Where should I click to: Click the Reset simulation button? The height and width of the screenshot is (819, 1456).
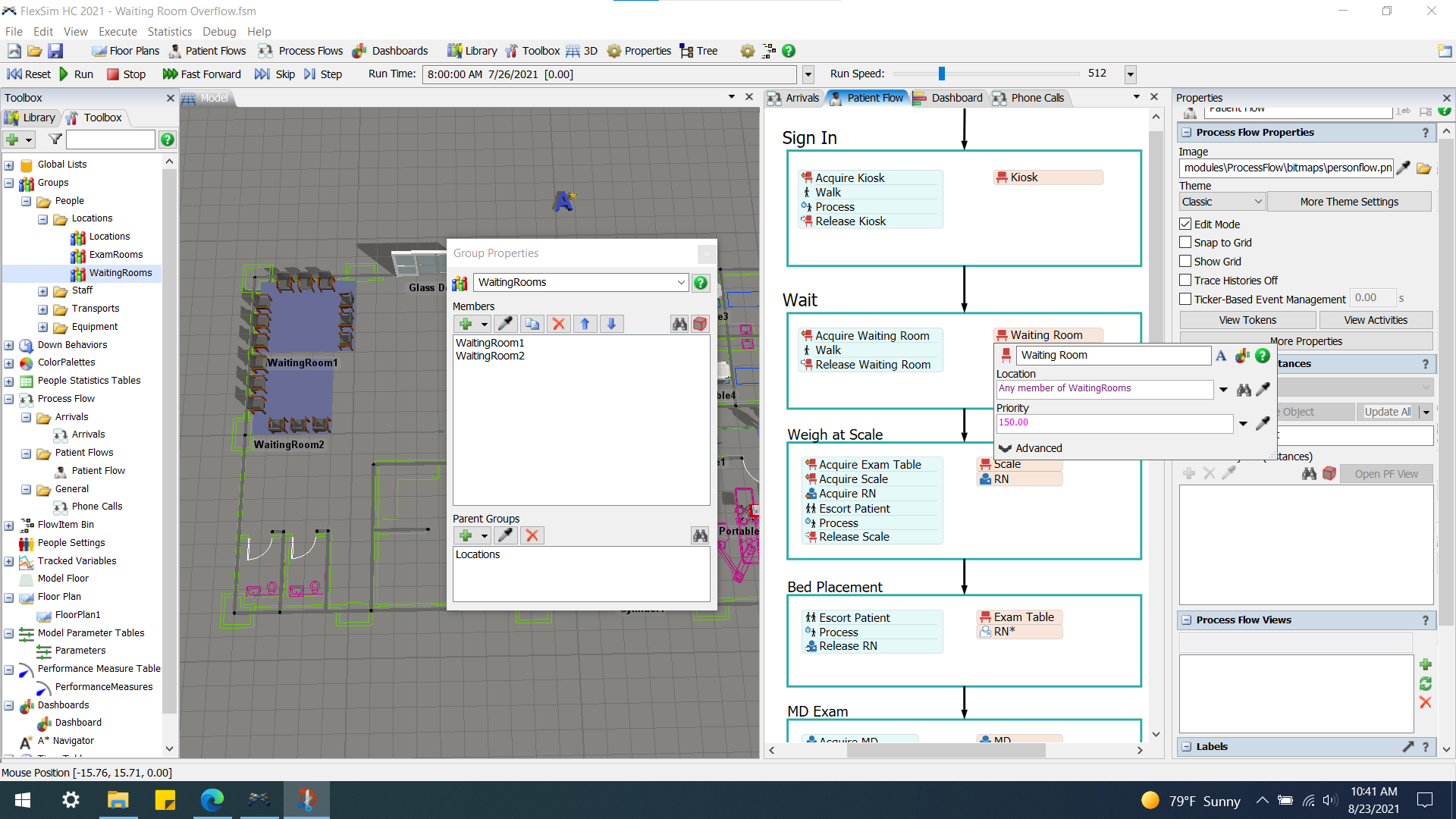(29, 74)
